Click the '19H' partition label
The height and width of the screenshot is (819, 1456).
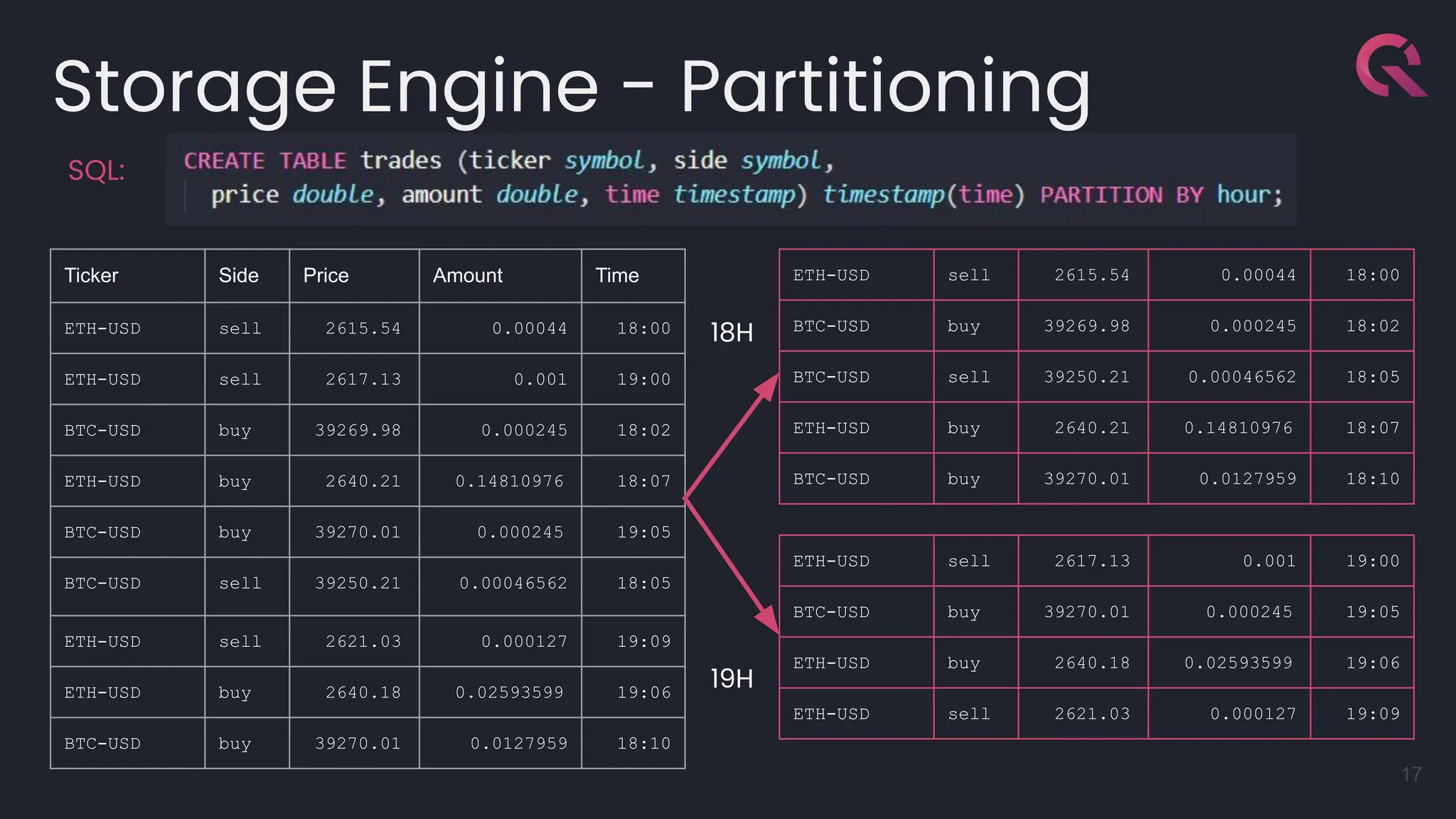pos(732,678)
